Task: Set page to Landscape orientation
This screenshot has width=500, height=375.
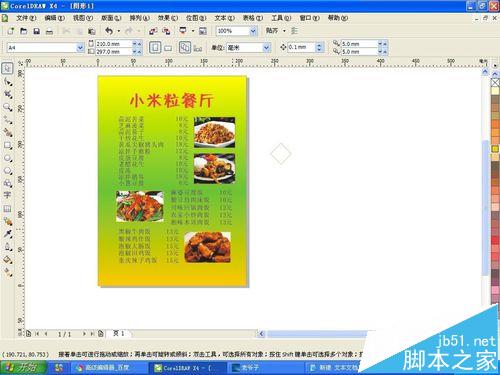Action: [168, 48]
